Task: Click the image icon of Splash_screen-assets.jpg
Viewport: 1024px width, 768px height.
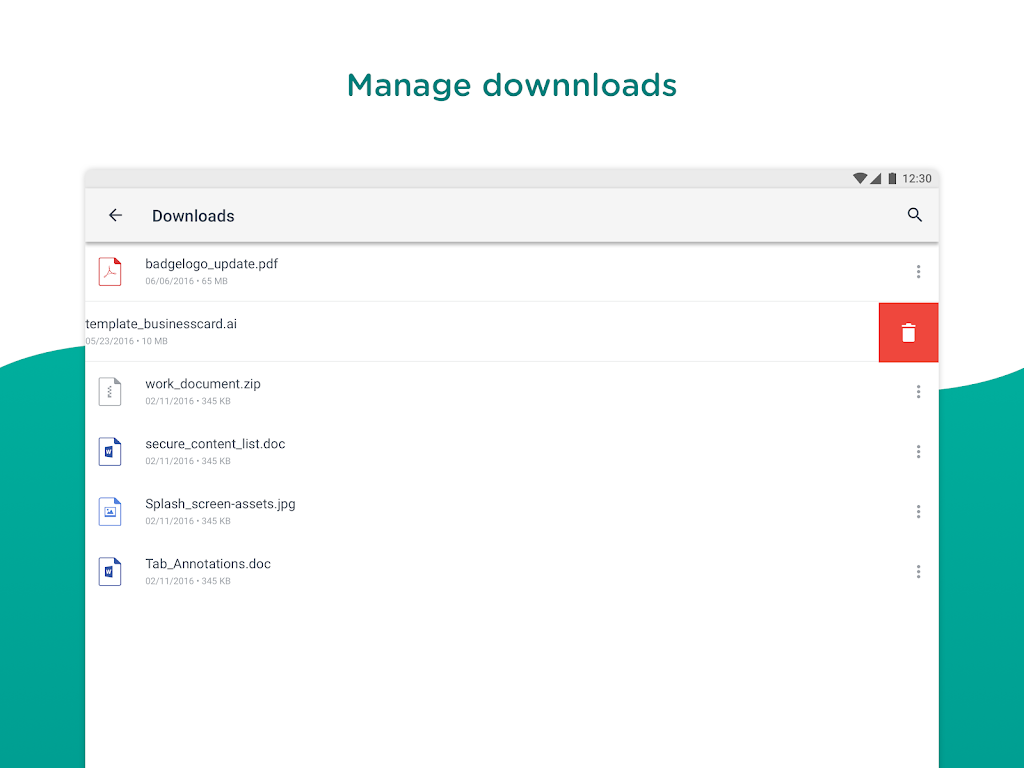Action: [110, 512]
